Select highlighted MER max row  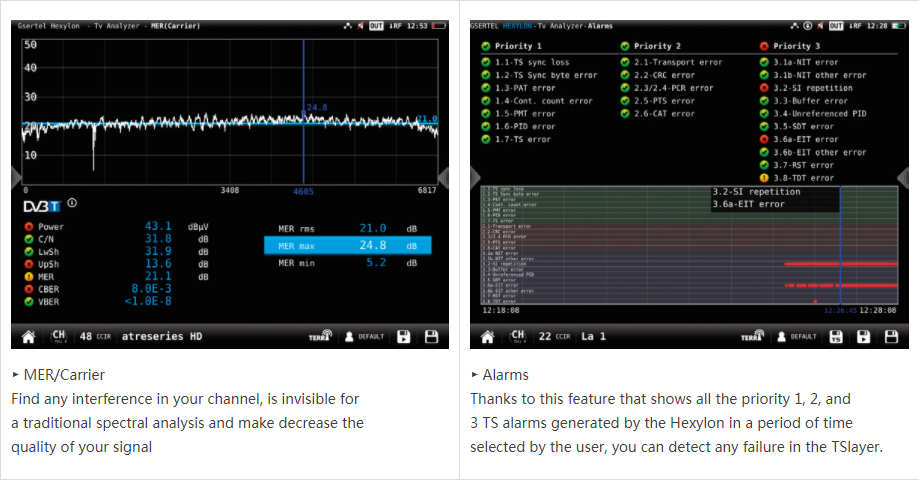pos(347,246)
